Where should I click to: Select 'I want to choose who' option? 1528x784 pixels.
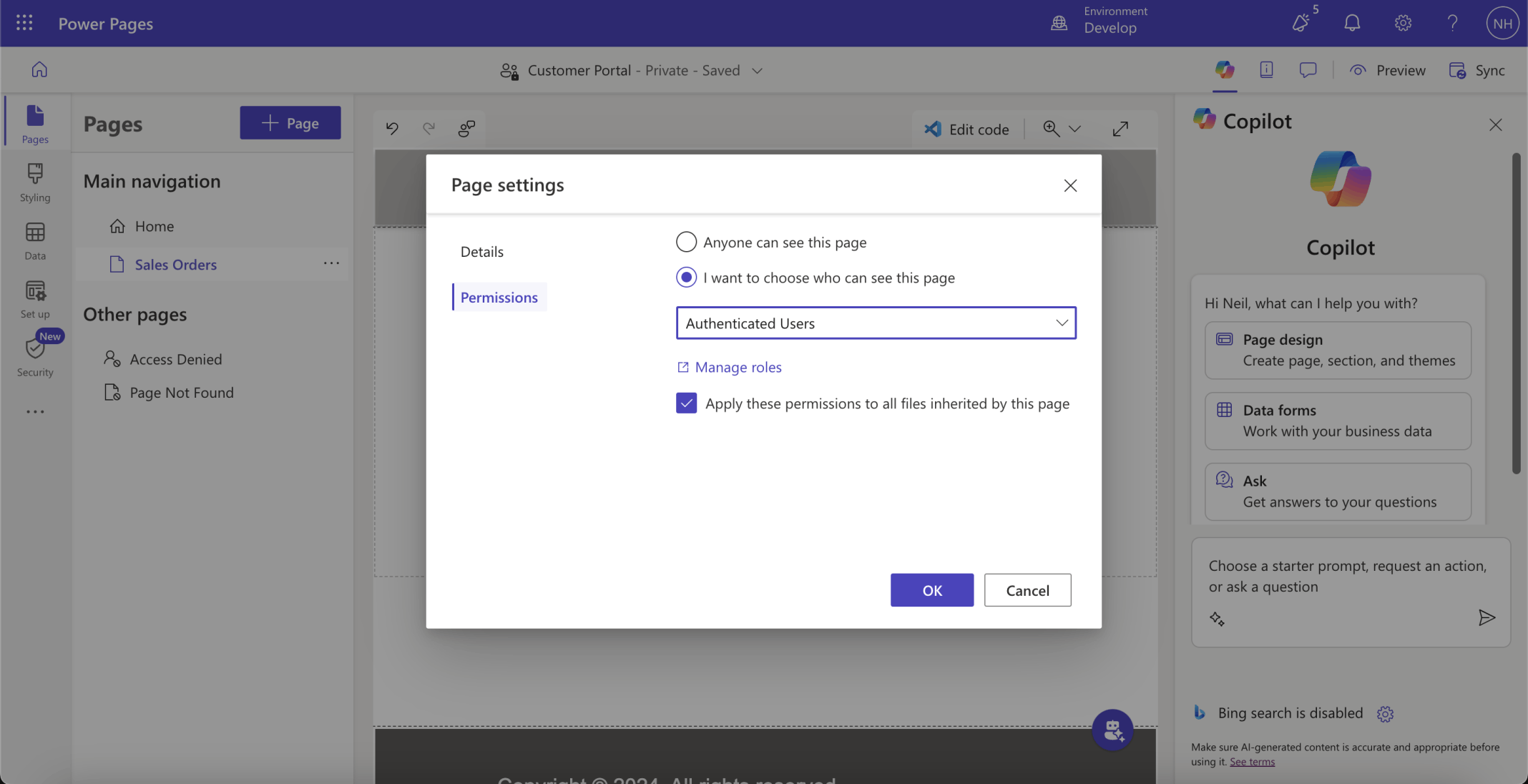686,278
